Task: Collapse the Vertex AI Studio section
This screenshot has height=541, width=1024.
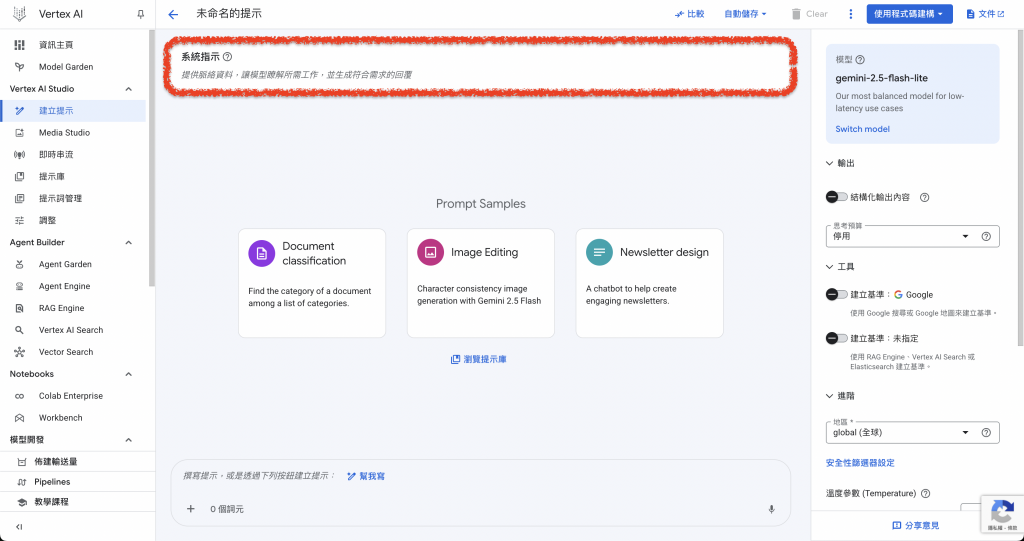Action: (129, 89)
